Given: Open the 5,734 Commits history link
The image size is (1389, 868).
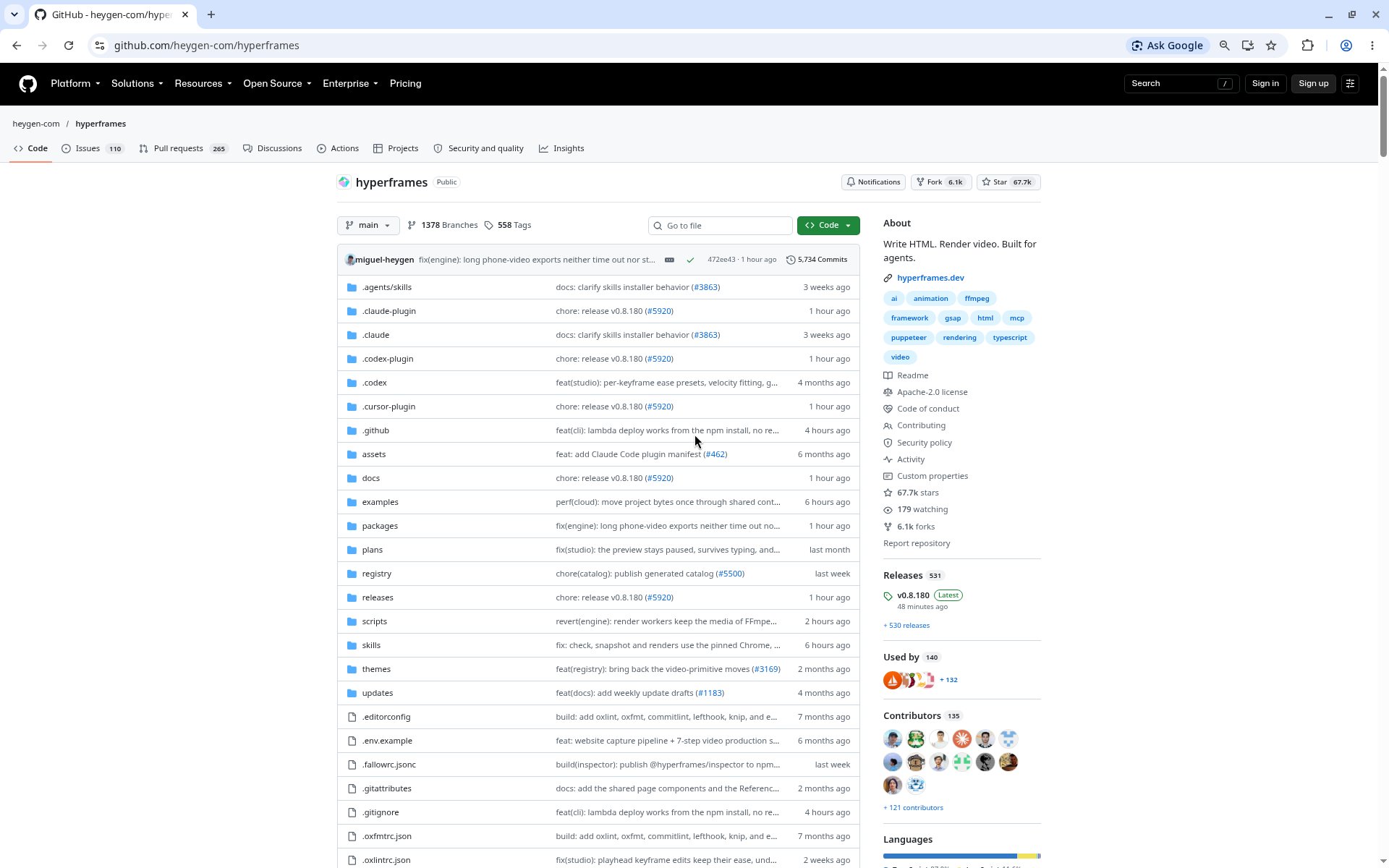Looking at the screenshot, I should [x=817, y=260].
